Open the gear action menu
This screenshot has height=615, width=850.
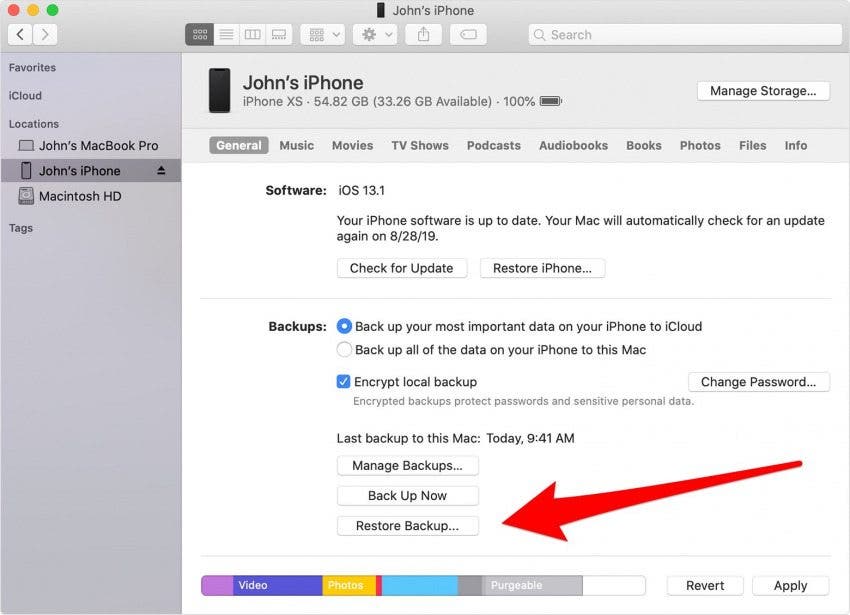(375, 35)
